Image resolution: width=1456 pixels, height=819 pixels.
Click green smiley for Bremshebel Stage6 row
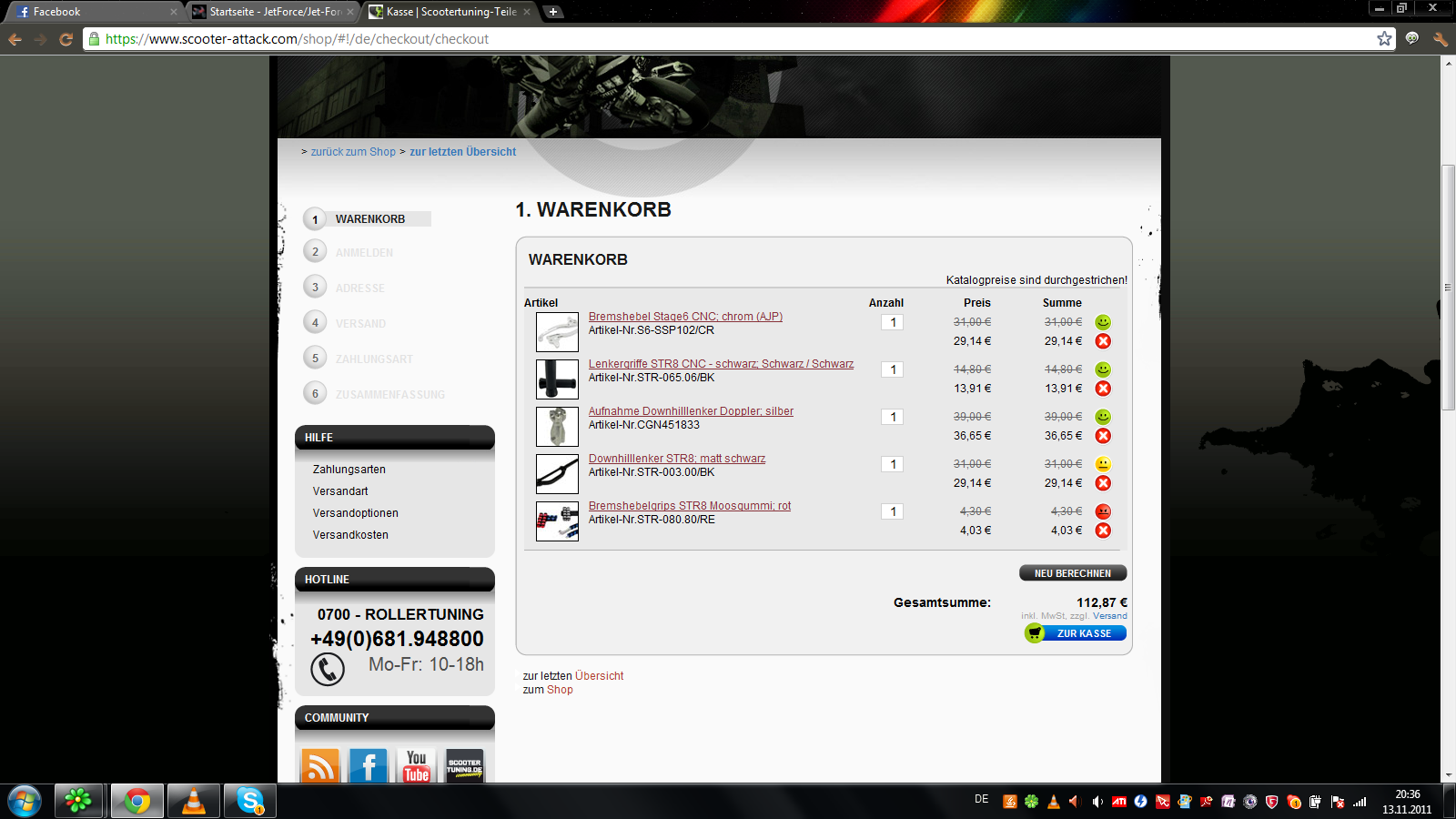(1103, 322)
